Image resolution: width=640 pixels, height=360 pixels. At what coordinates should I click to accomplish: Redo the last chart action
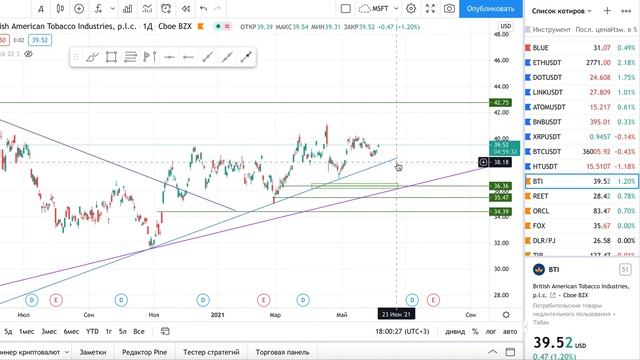pos(218,9)
